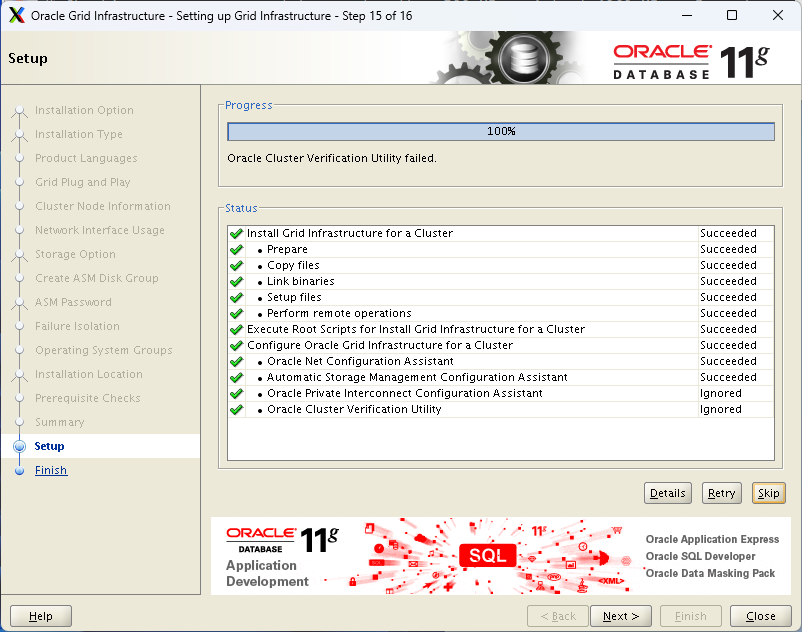This screenshot has height=632, width=802.
Task: Select ASM Password step in sidebar
Action: 73,302
